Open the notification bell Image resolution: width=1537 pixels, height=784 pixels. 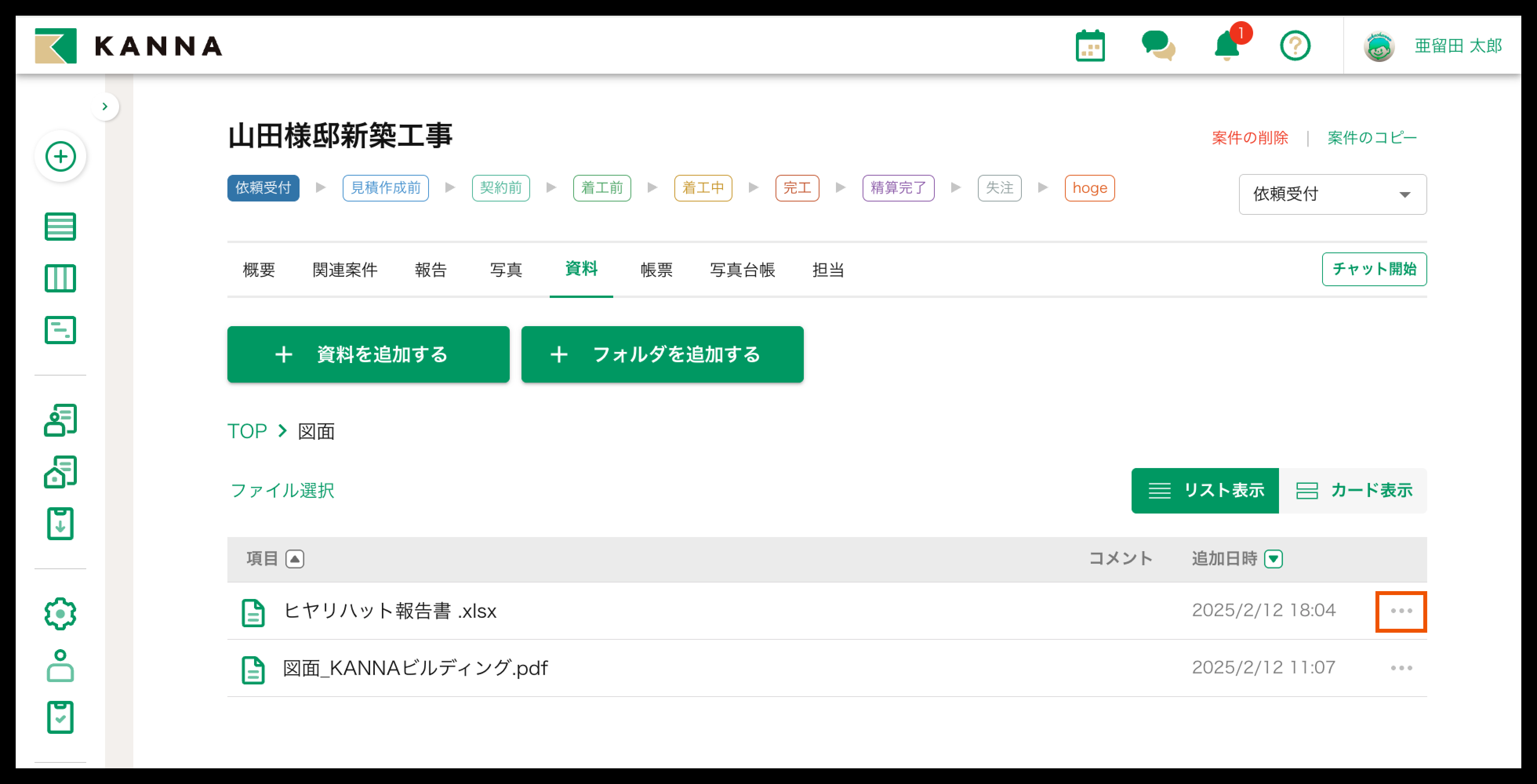point(1227,46)
